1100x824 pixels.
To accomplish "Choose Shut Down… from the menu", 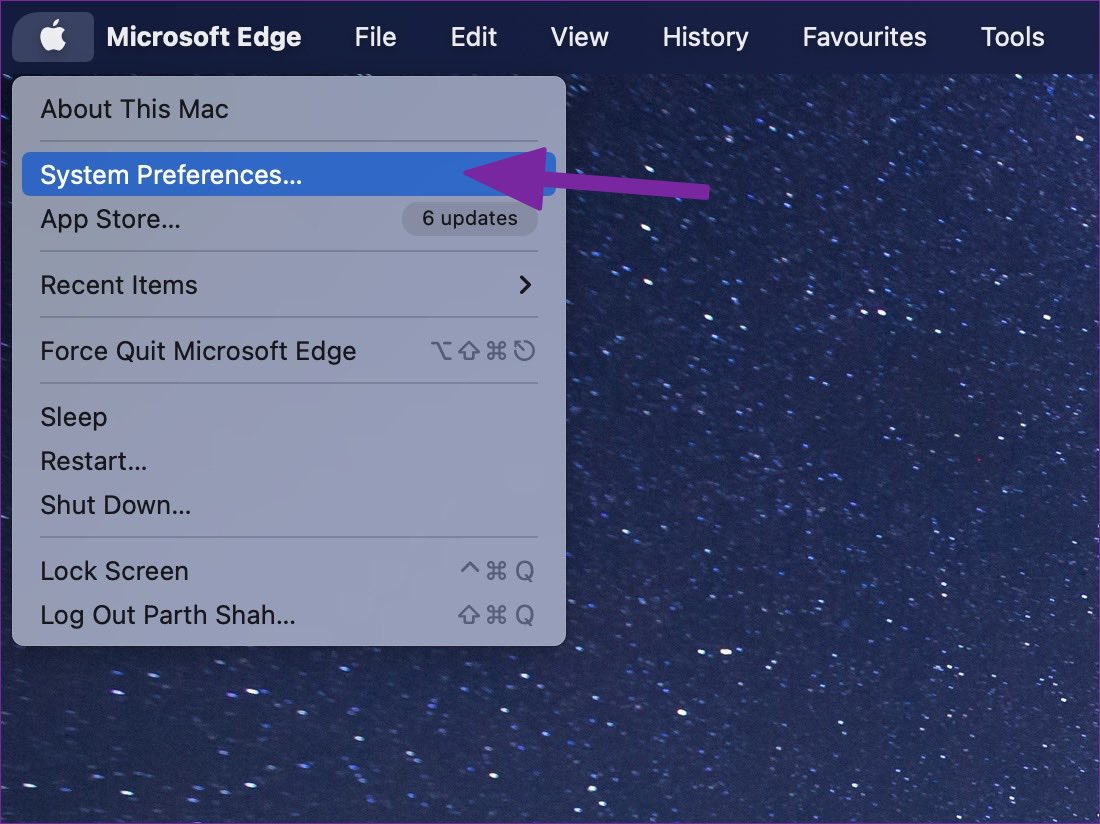I will click(289, 505).
